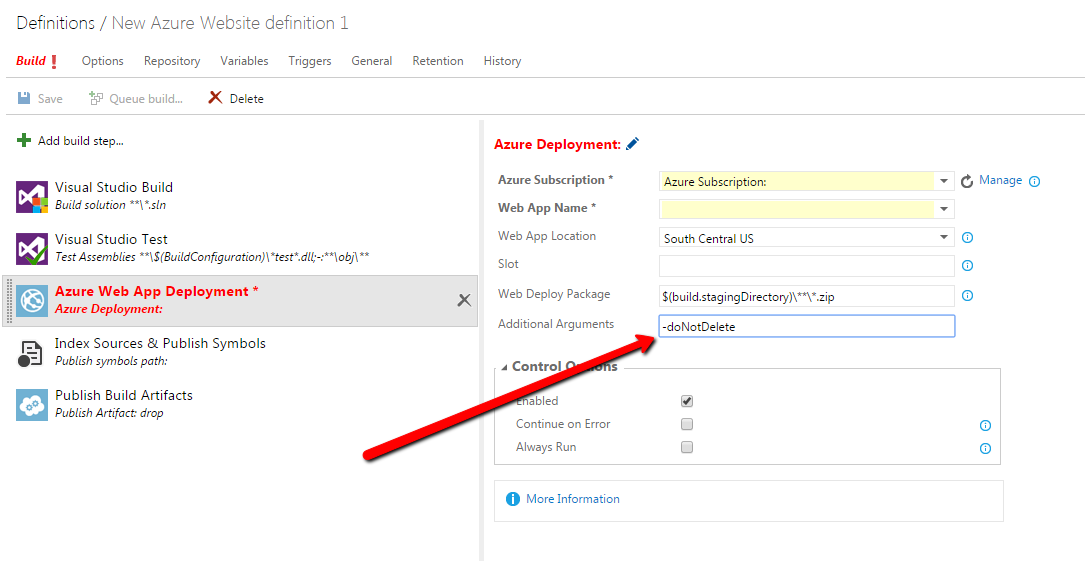Switch to the Triggers tab
1085x561 pixels.
point(310,61)
